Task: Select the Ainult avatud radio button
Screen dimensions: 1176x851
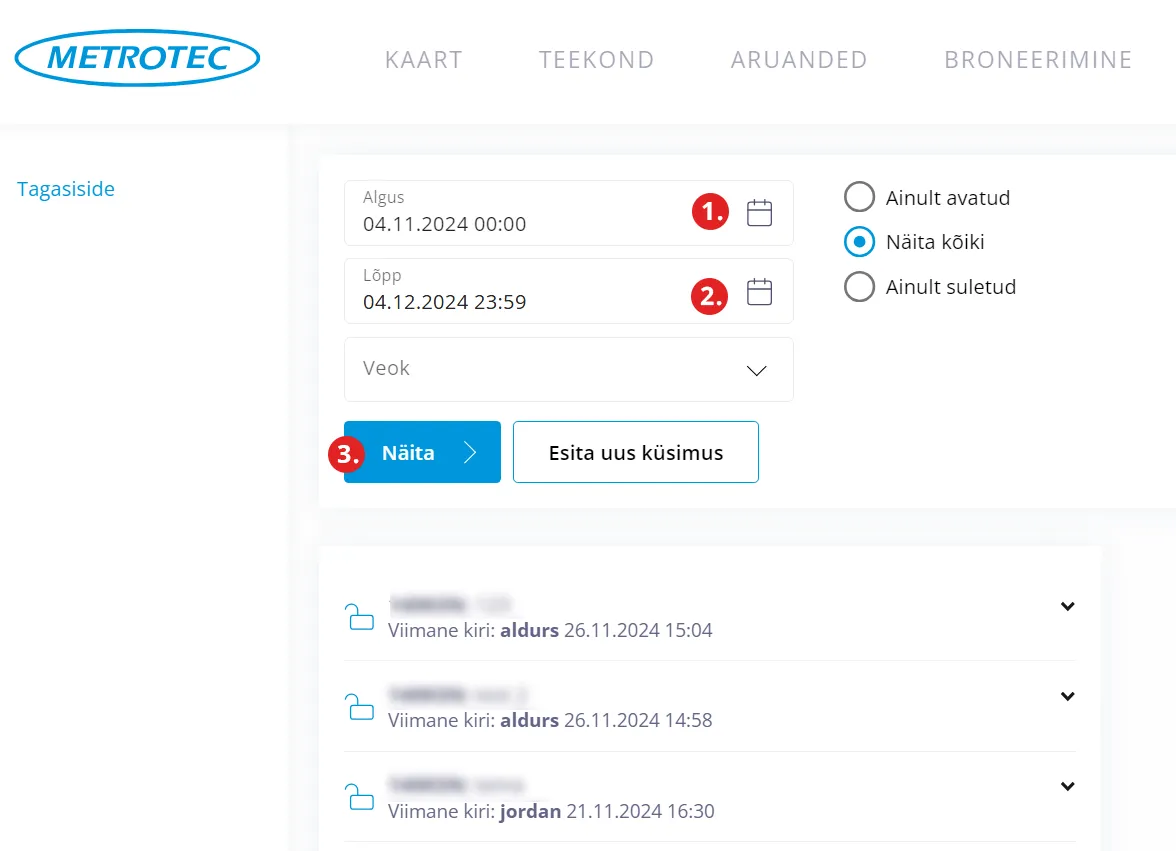Action: click(859, 197)
